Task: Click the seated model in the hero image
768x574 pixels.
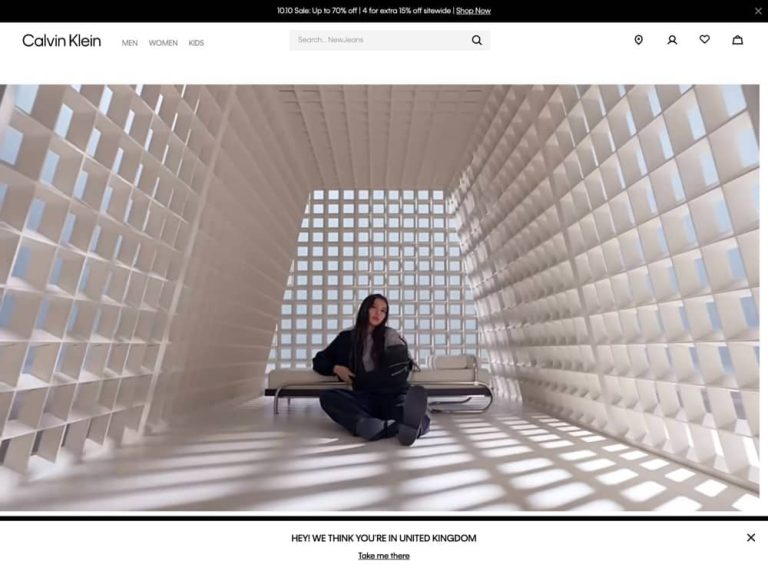Action: [372, 370]
